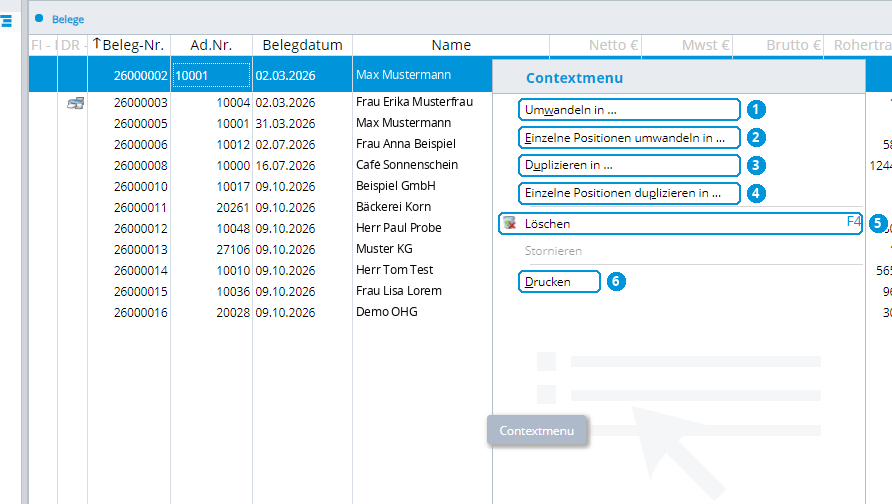Sort by Beleg-Nr. column header
892x504 pixels.
tap(129, 45)
